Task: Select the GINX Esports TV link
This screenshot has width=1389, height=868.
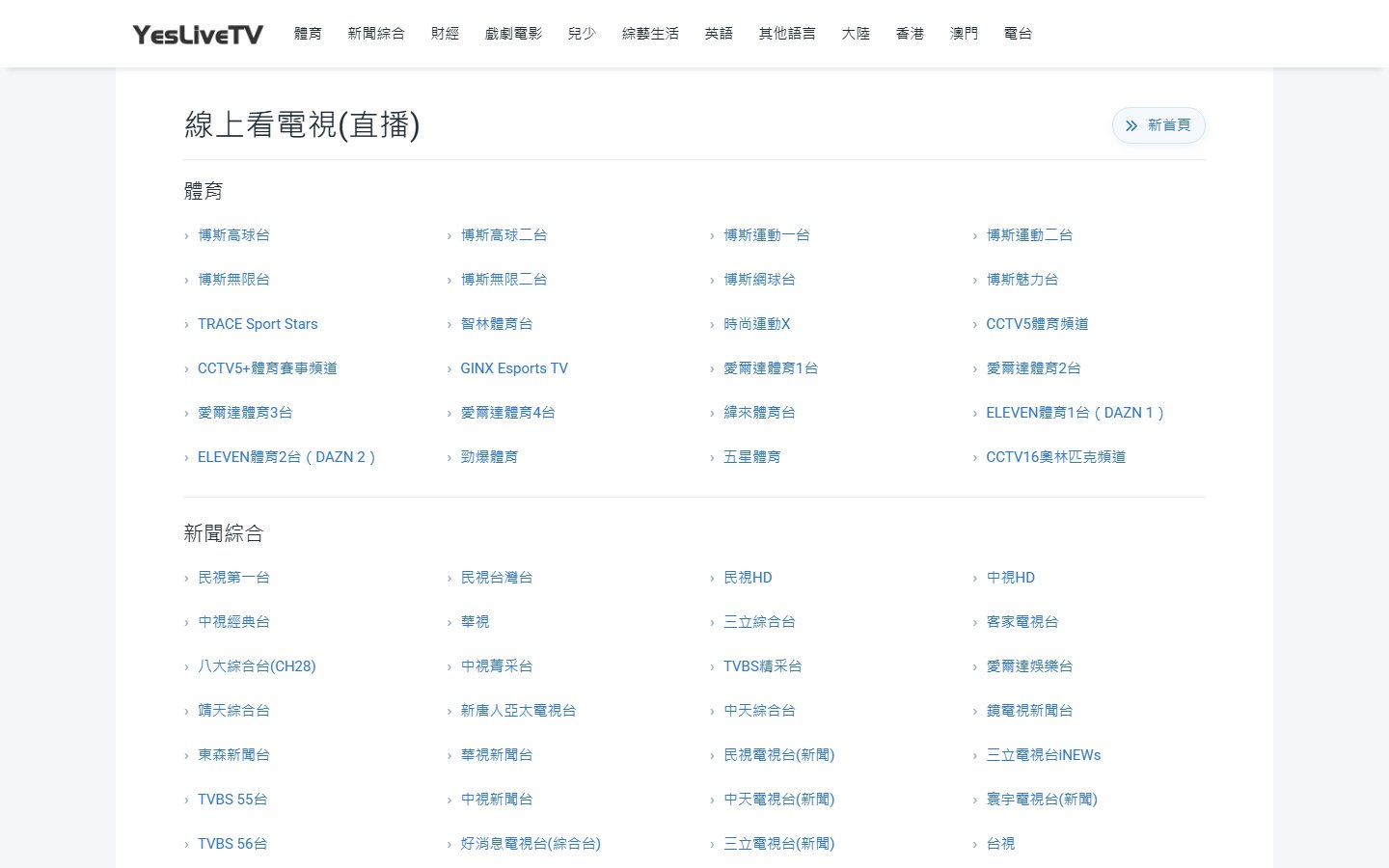Action: (514, 368)
